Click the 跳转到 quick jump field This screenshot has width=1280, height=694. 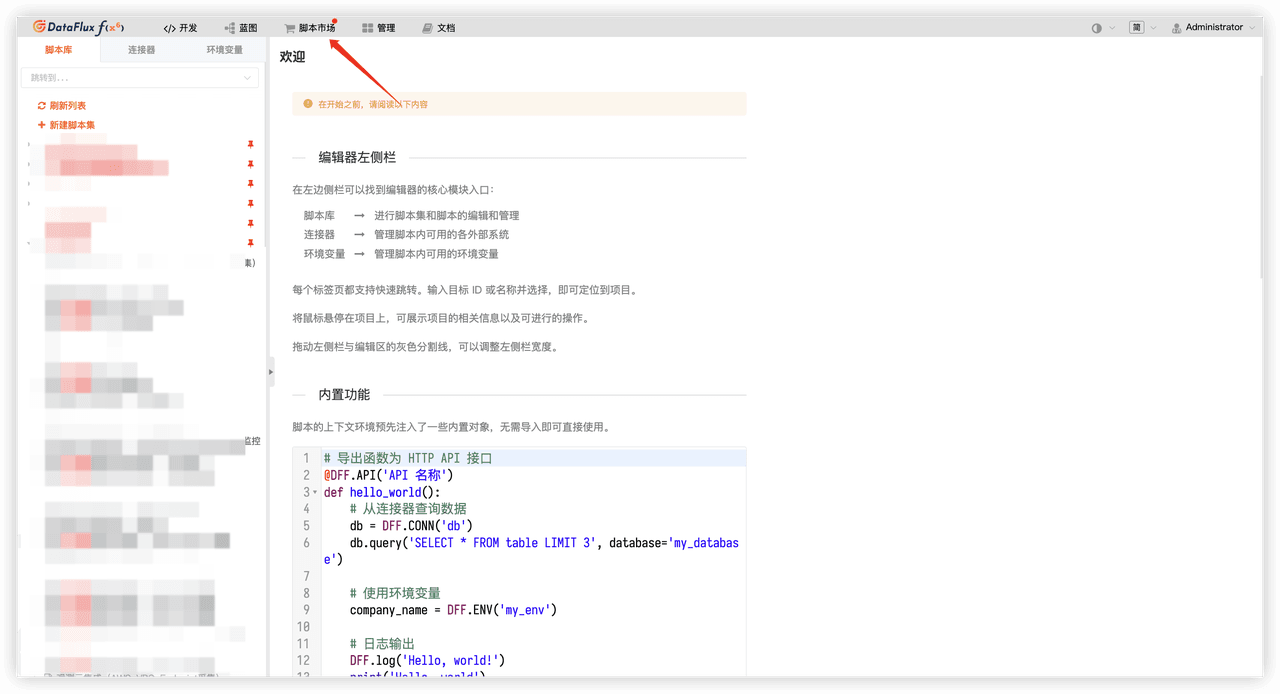point(140,77)
